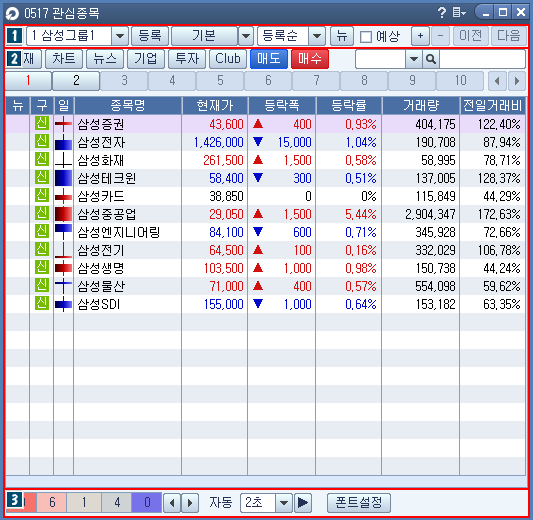Click the minus remove button in toolbar
This screenshot has width=533, height=520.
pos(440,36)
